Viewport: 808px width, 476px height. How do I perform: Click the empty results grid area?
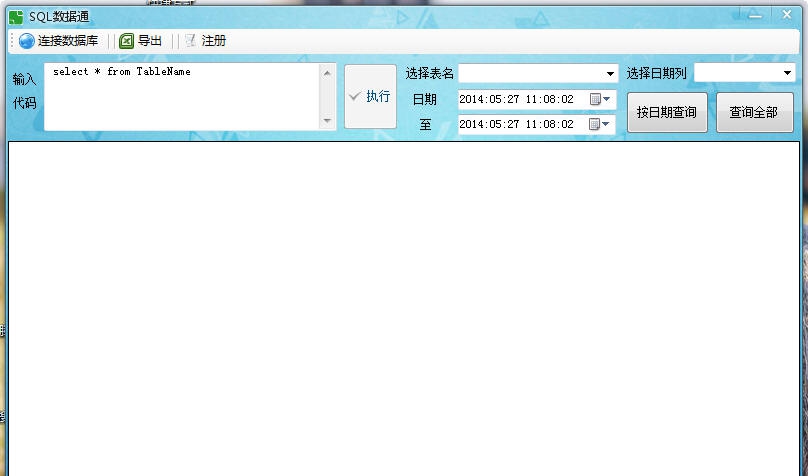403,309
